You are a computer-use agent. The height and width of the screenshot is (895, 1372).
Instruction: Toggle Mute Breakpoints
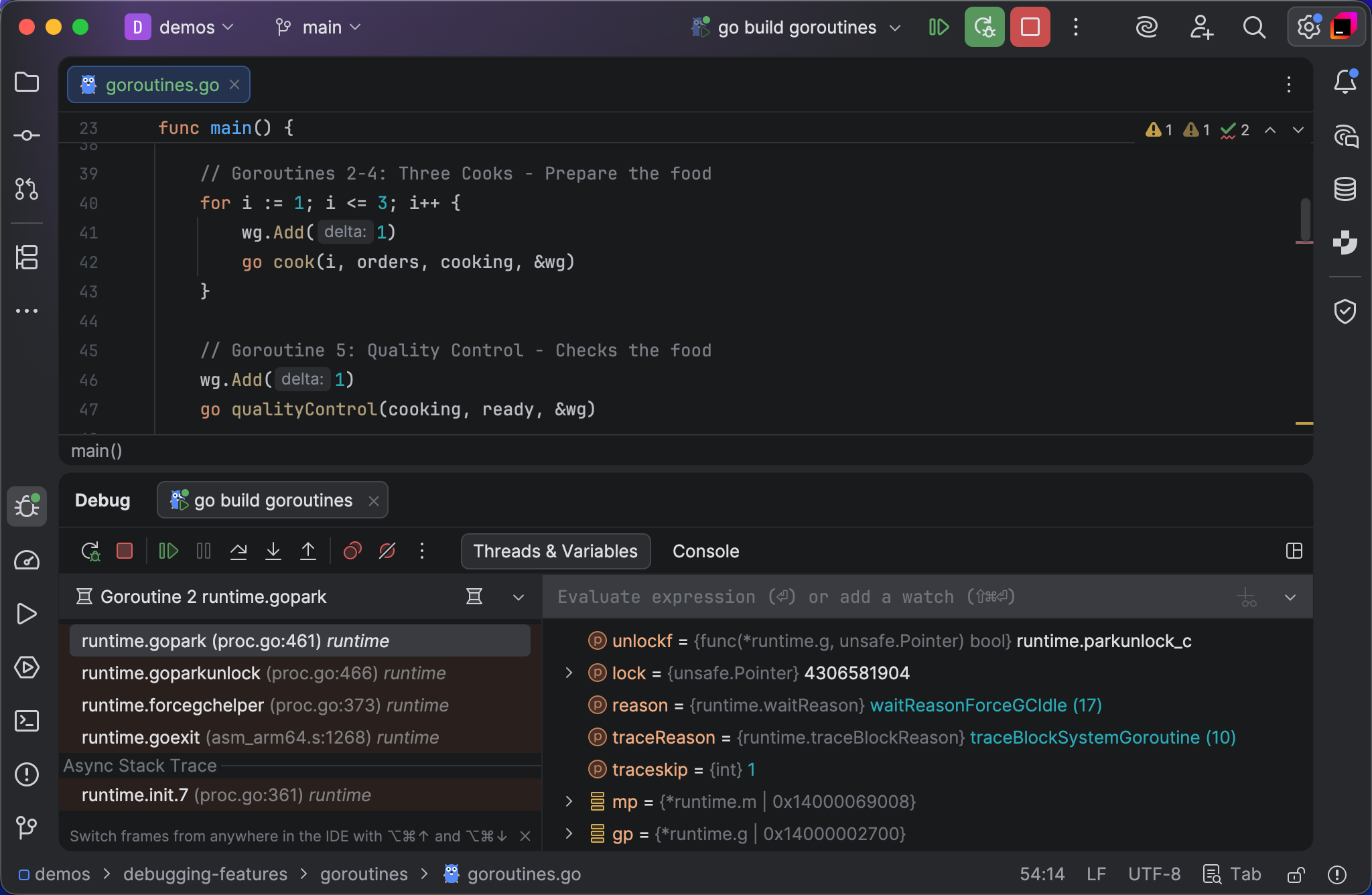coord(387,551)
